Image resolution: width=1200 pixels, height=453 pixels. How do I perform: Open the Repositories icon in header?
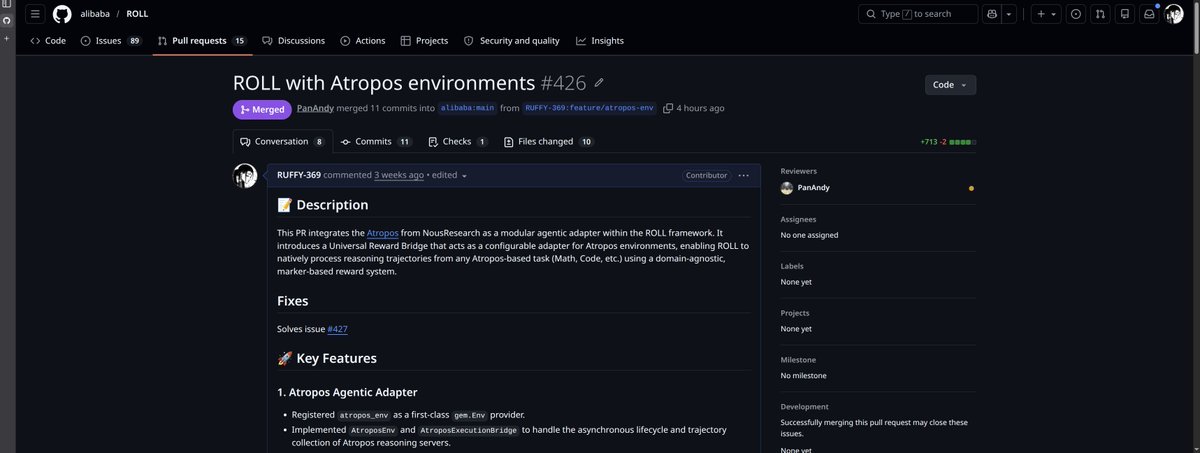(x=1125, y=14)
